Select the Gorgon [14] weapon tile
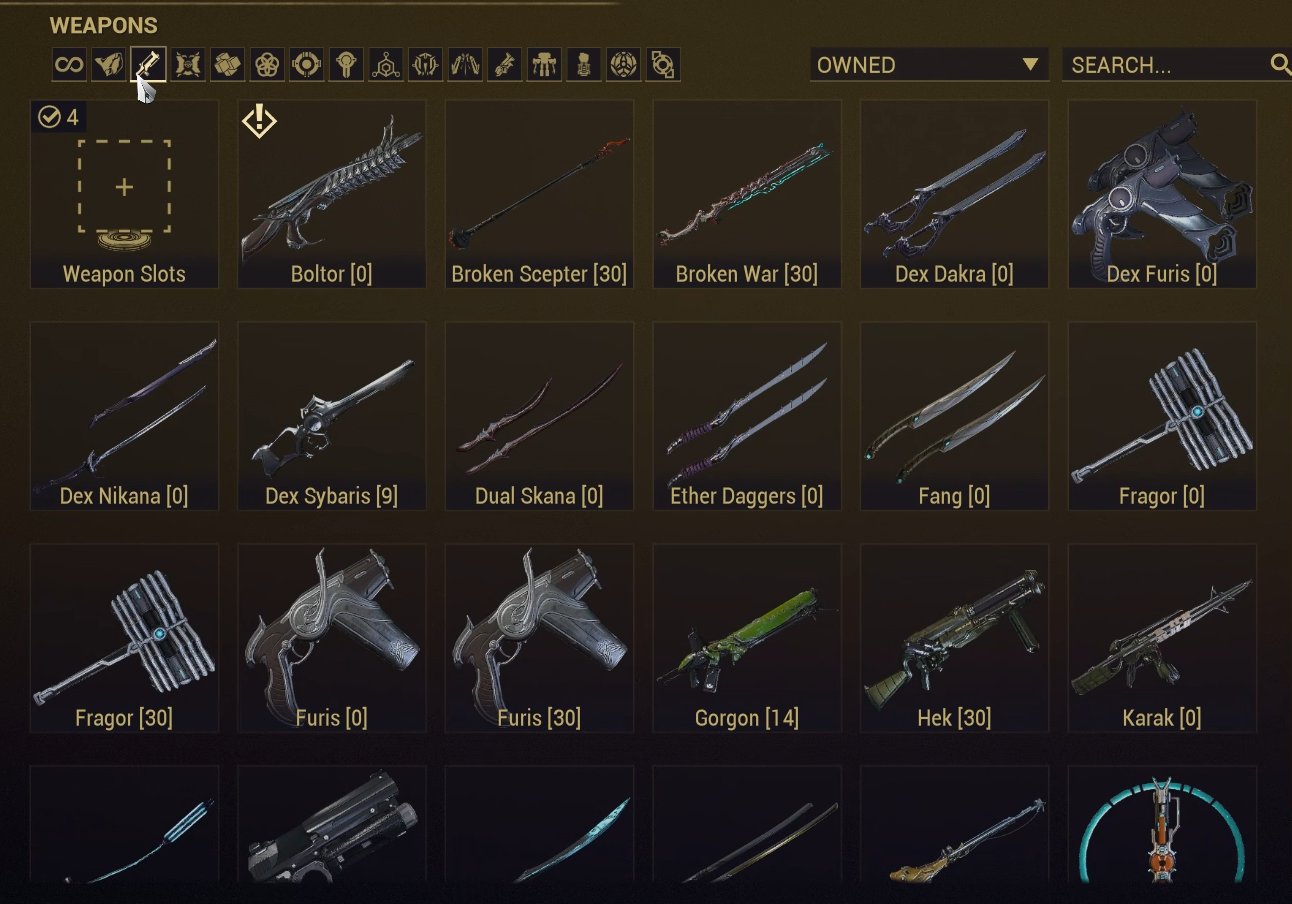Image resolution: width=1292 pixels, height=904 pixels. click(x=747, y=638)
